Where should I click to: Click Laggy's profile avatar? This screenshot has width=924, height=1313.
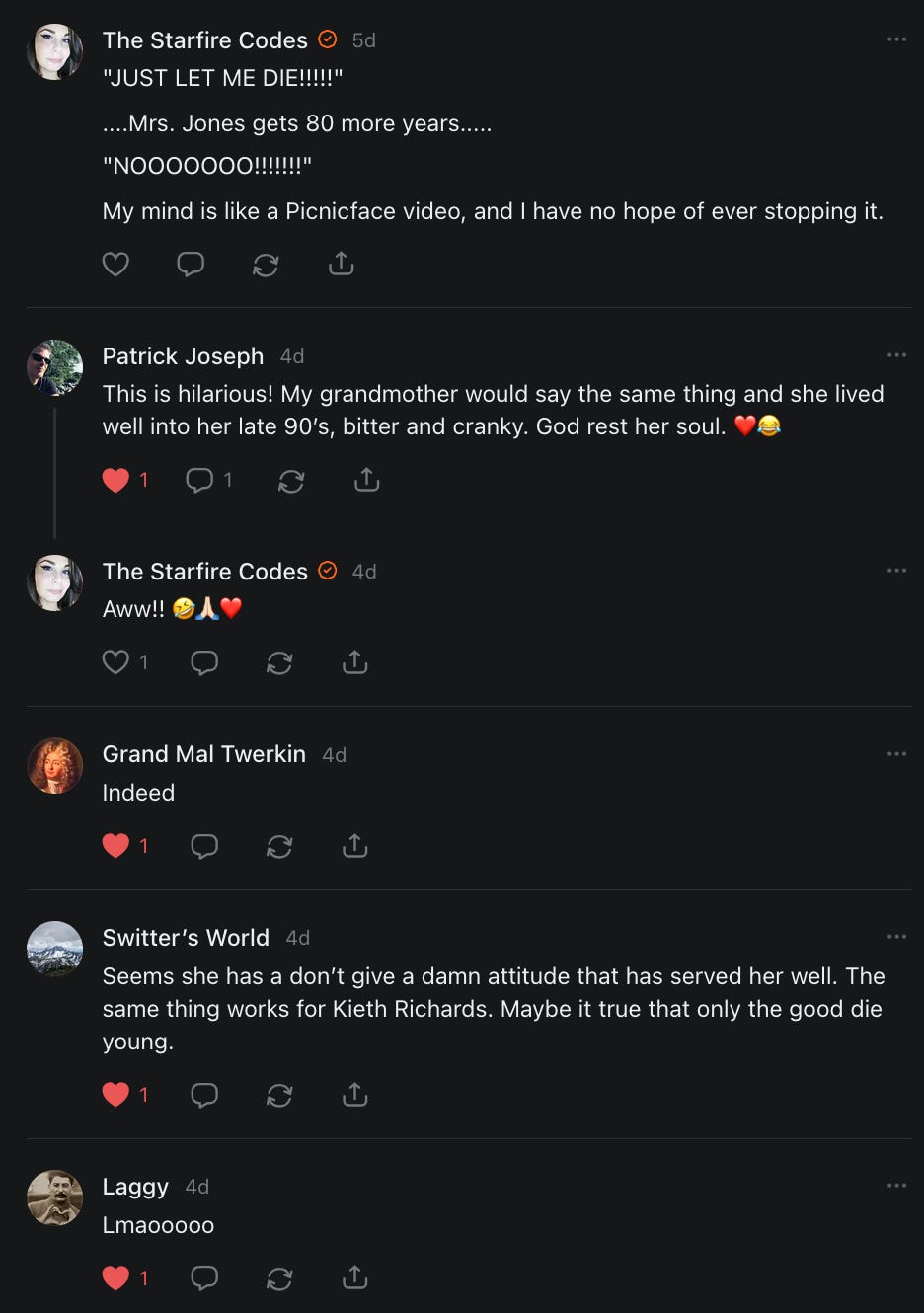coord(54,1197)
